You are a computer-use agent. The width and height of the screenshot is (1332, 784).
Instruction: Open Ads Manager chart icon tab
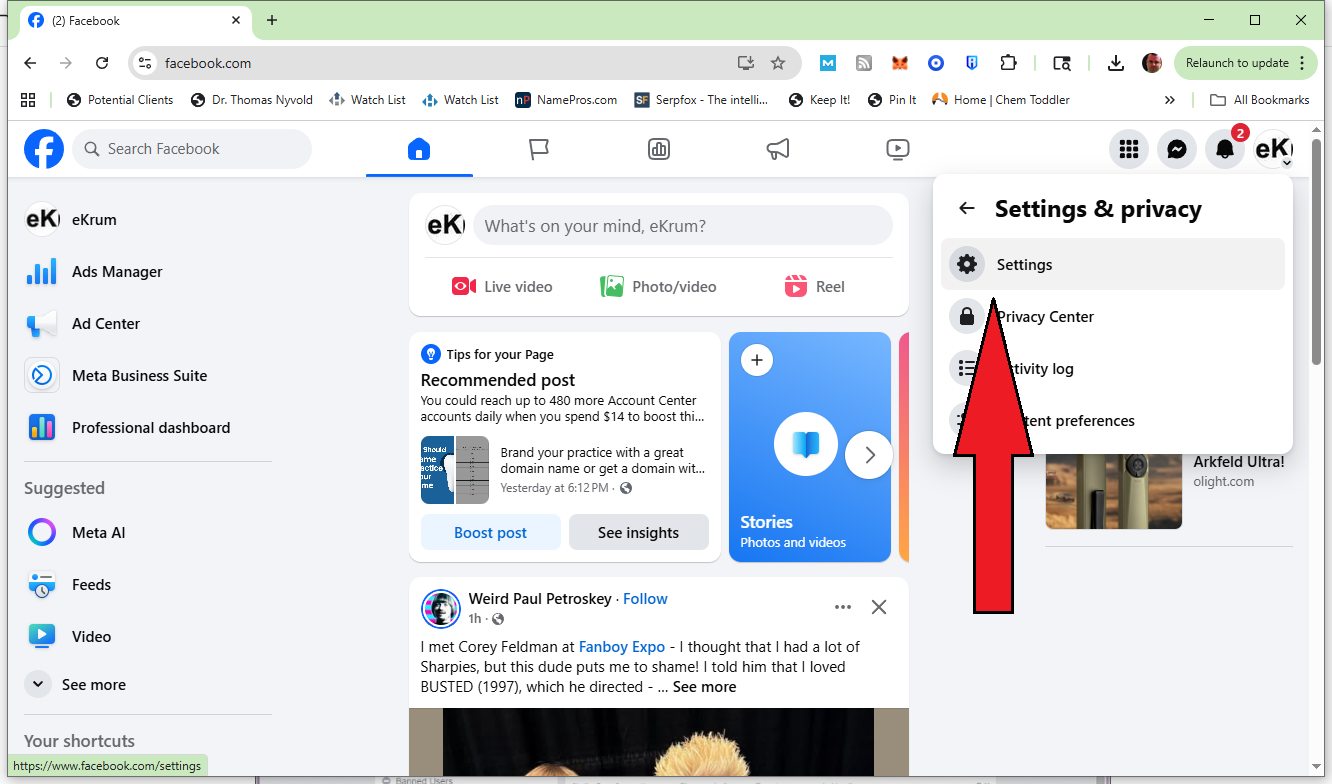pyautogui.click(x=658, y=149)
